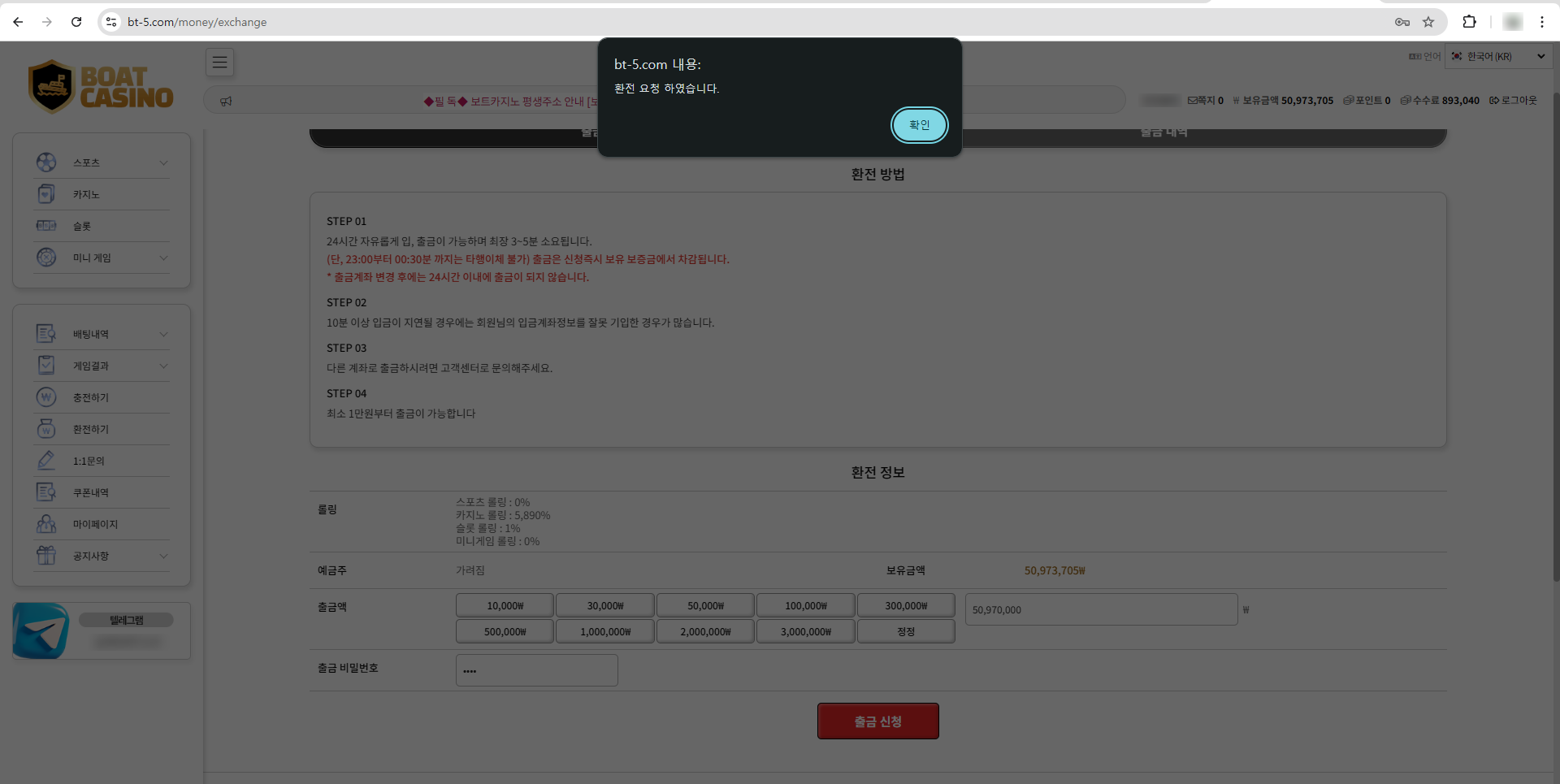Click the browser forward arrow
This screenshot has height=784, width=1560.
pos(47,22)
